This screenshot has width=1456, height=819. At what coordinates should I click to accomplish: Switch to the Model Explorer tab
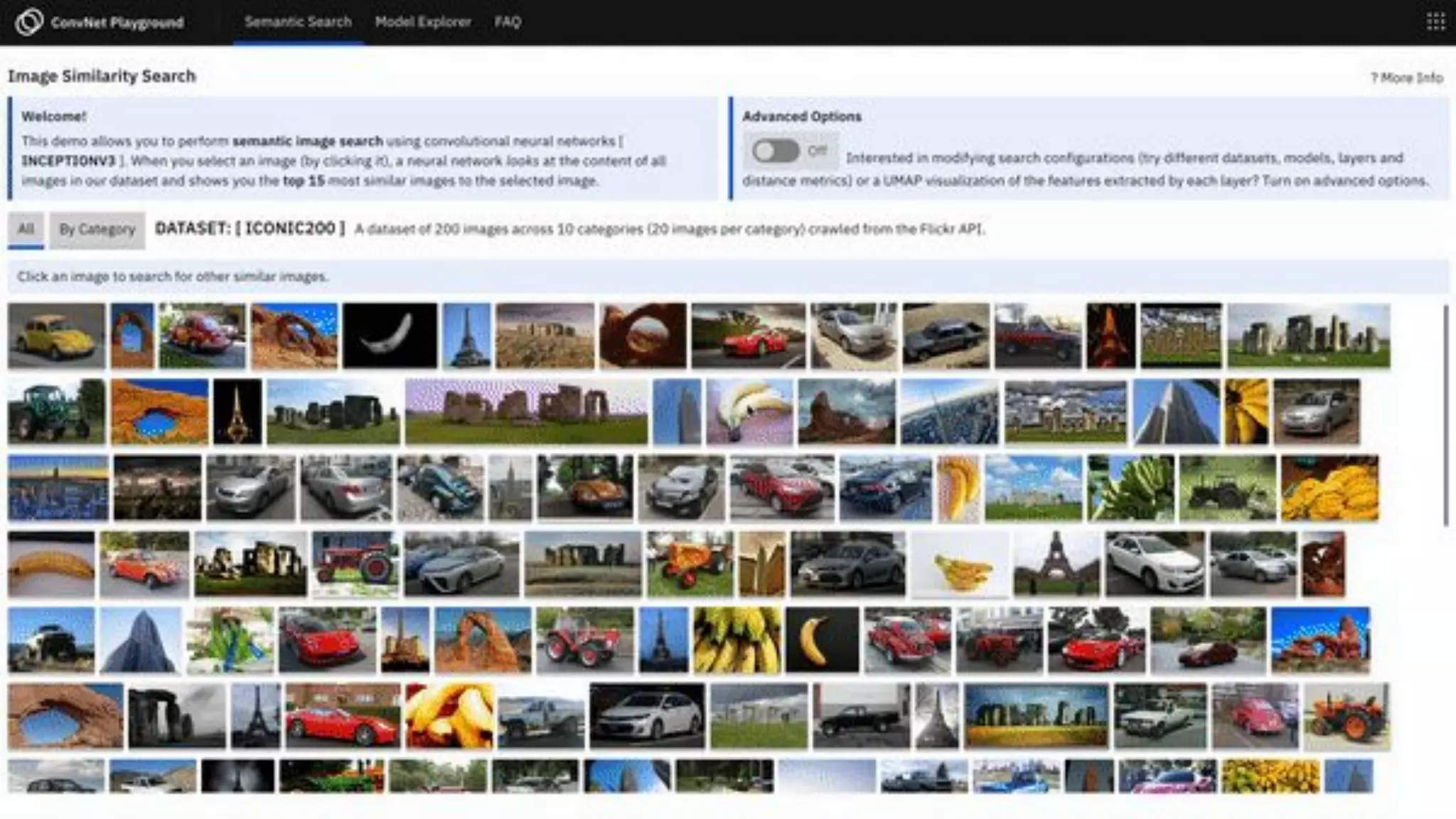click(422, 22)
